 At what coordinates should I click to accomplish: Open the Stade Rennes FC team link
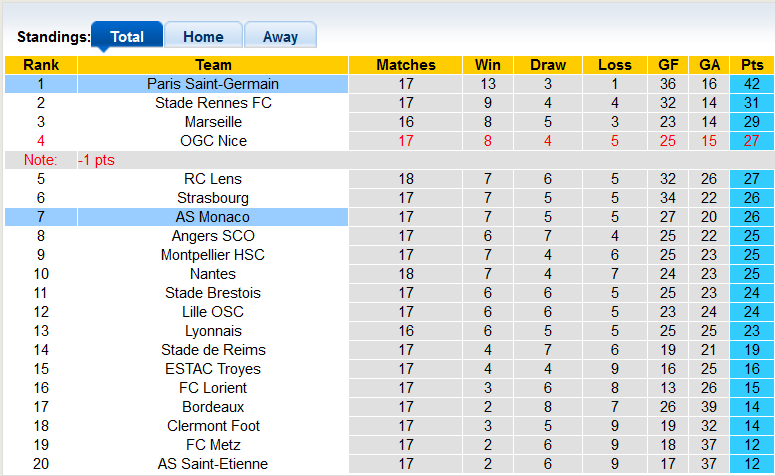tap(213, 103)
